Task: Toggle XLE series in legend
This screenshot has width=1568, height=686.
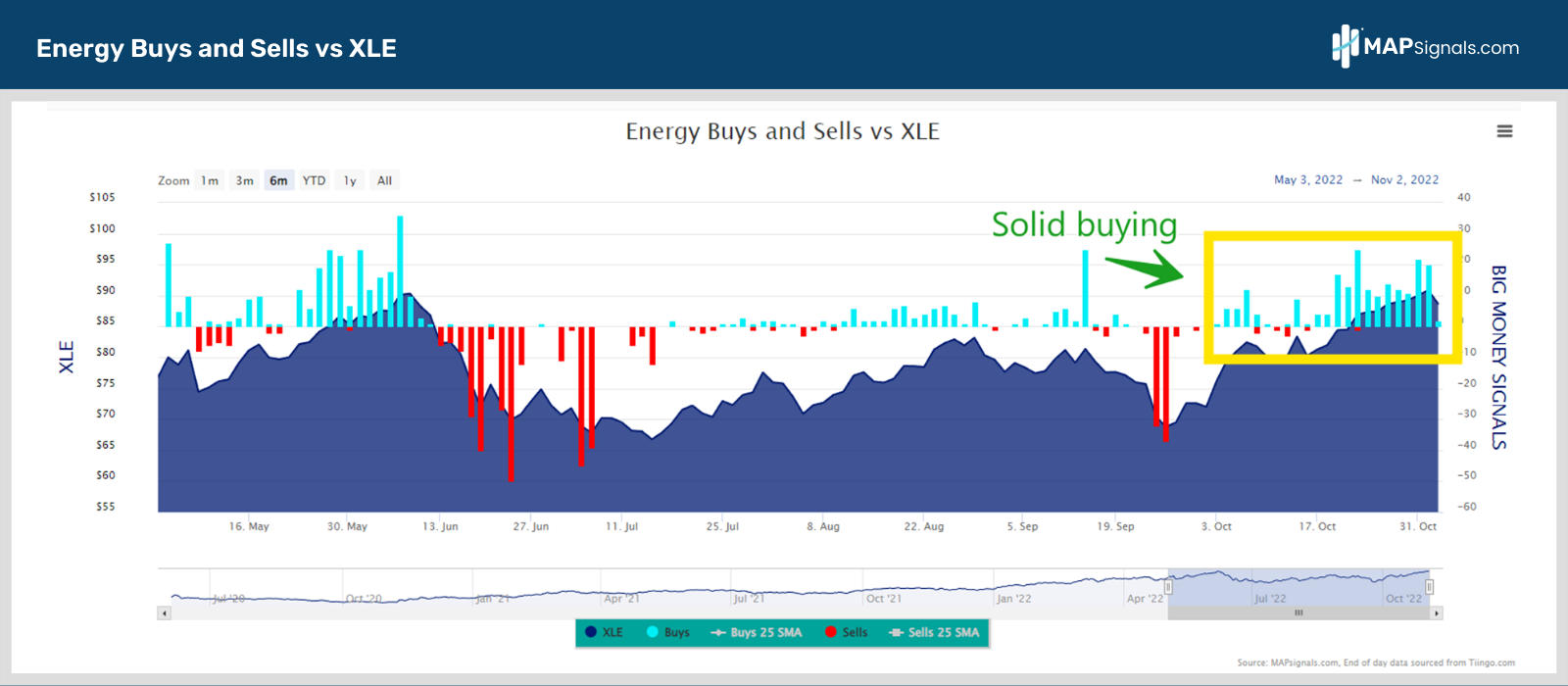Action: (x=604, y=632)
